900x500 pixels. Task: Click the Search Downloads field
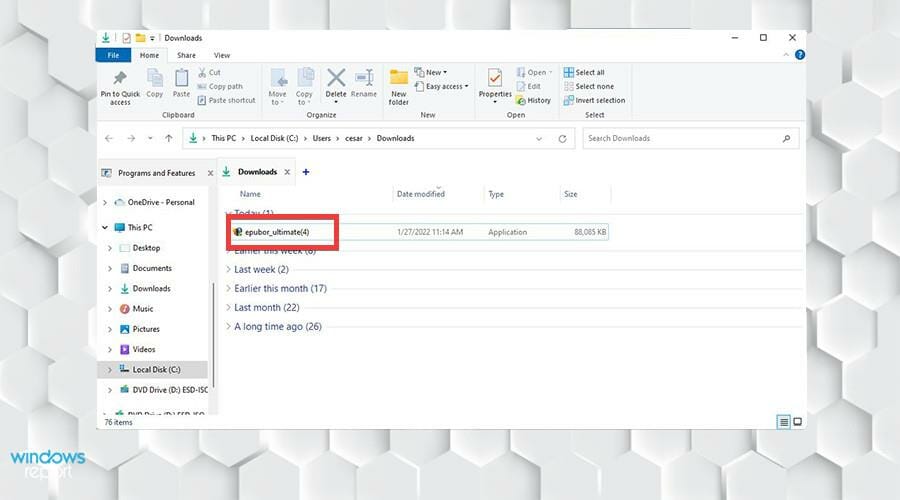click(690, 138)
